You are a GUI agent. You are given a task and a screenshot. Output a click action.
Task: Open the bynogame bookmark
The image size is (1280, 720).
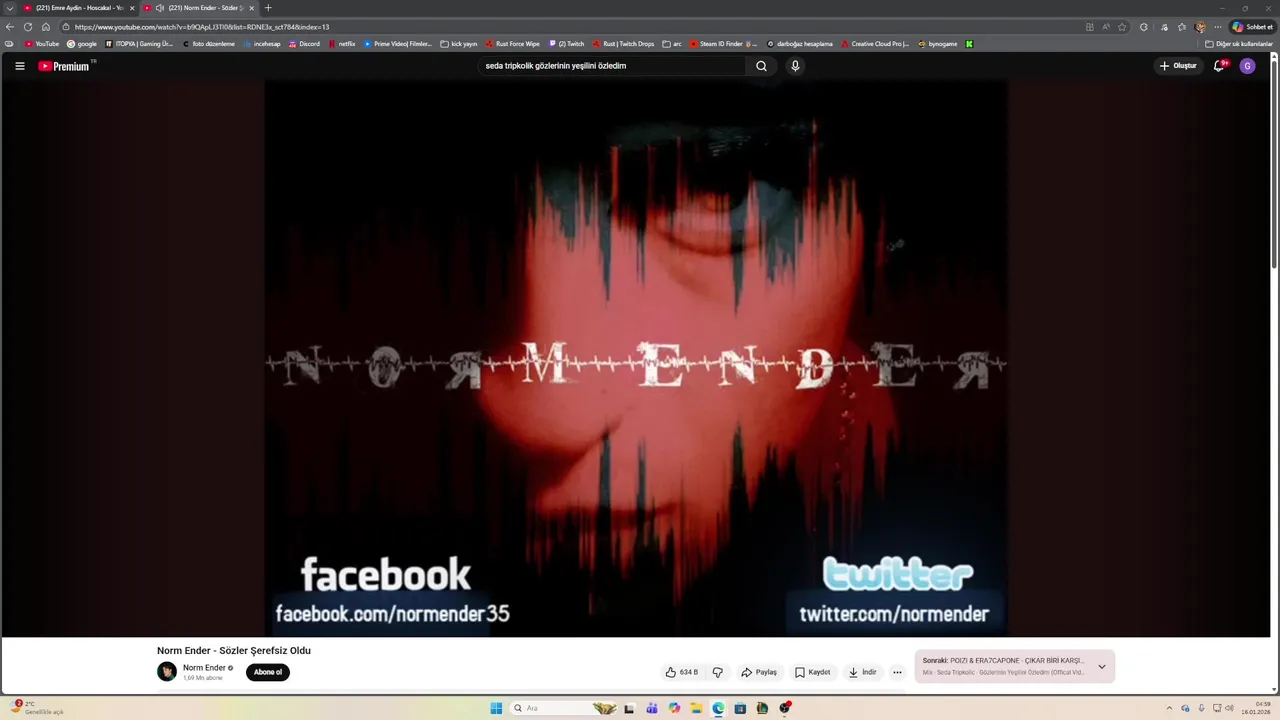point(938,44)
